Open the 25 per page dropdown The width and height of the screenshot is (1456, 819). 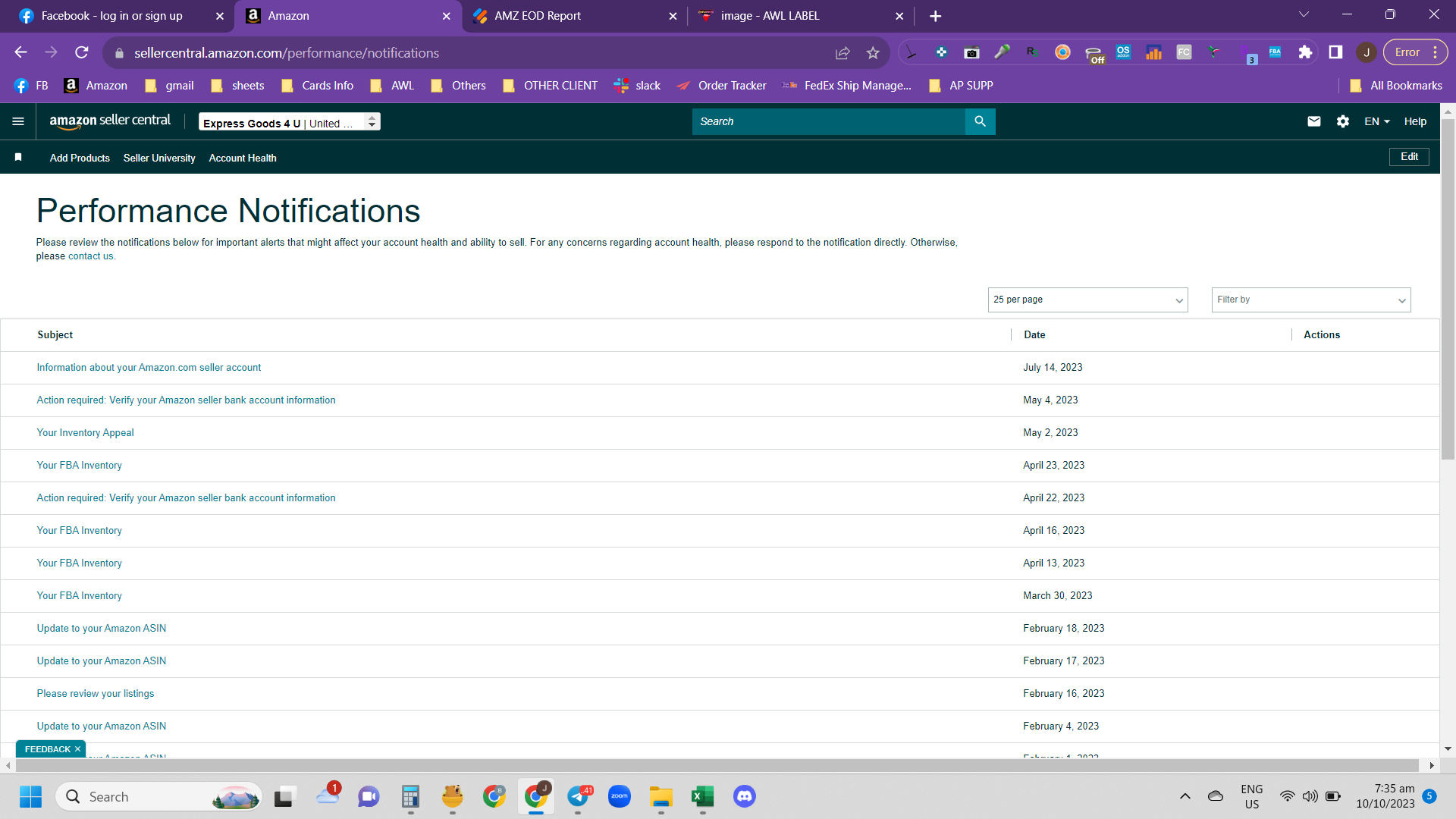coord(1087,300)
